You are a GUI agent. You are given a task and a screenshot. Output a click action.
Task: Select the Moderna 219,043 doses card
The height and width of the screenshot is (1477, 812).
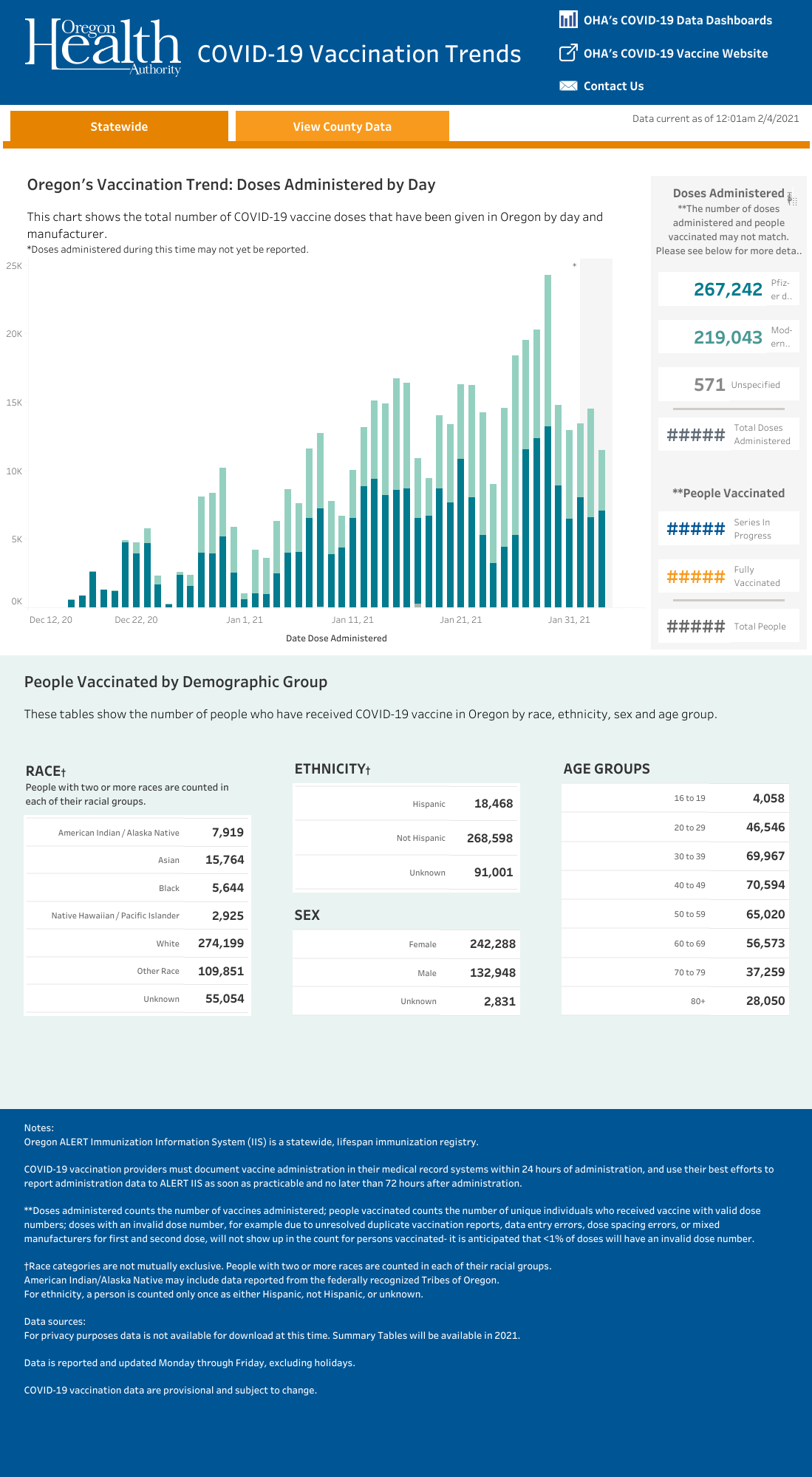pos(728,337)
